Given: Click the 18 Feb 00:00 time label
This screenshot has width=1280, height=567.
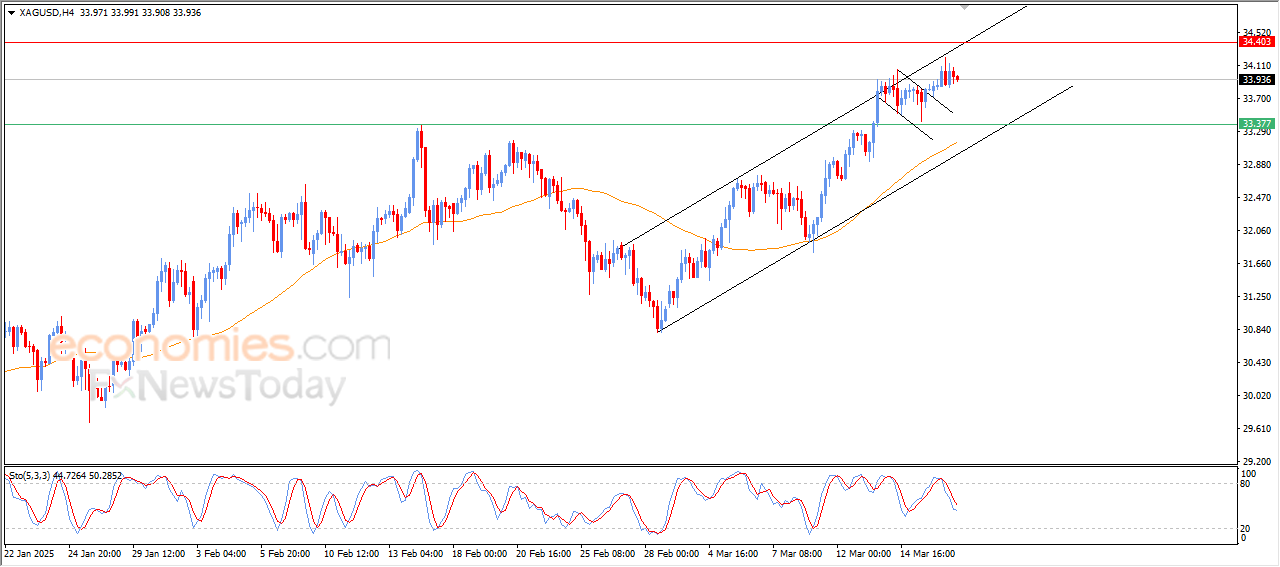Looking at the screenshot, I should pos(479,552).
